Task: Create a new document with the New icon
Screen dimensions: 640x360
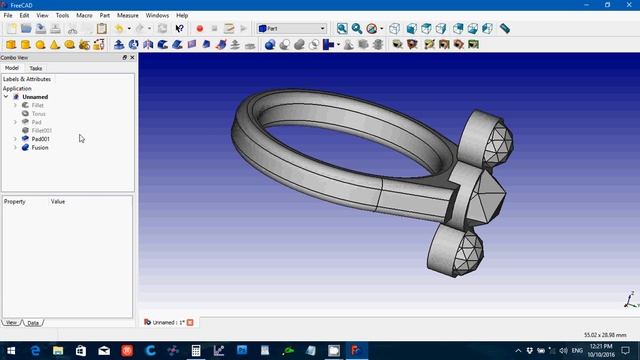Action: (x=12, y=29)
